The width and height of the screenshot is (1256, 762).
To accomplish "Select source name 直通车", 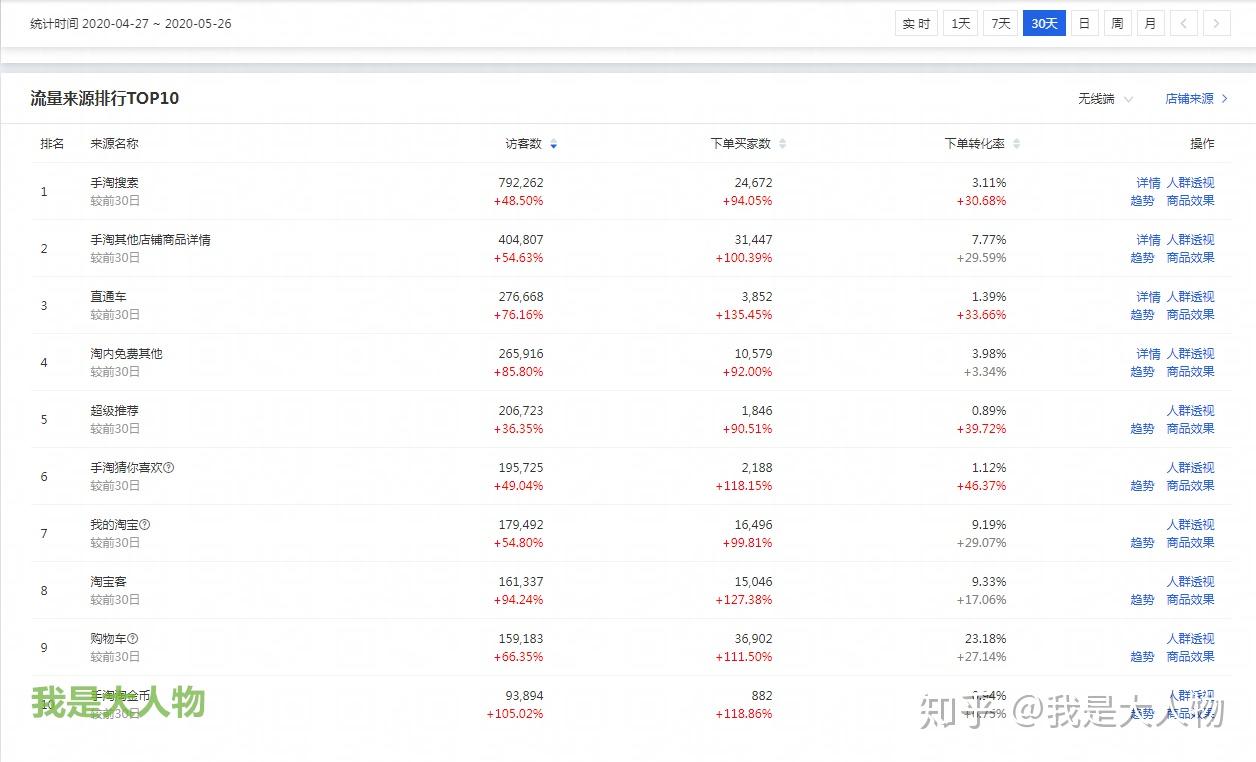I will (108, 297).
